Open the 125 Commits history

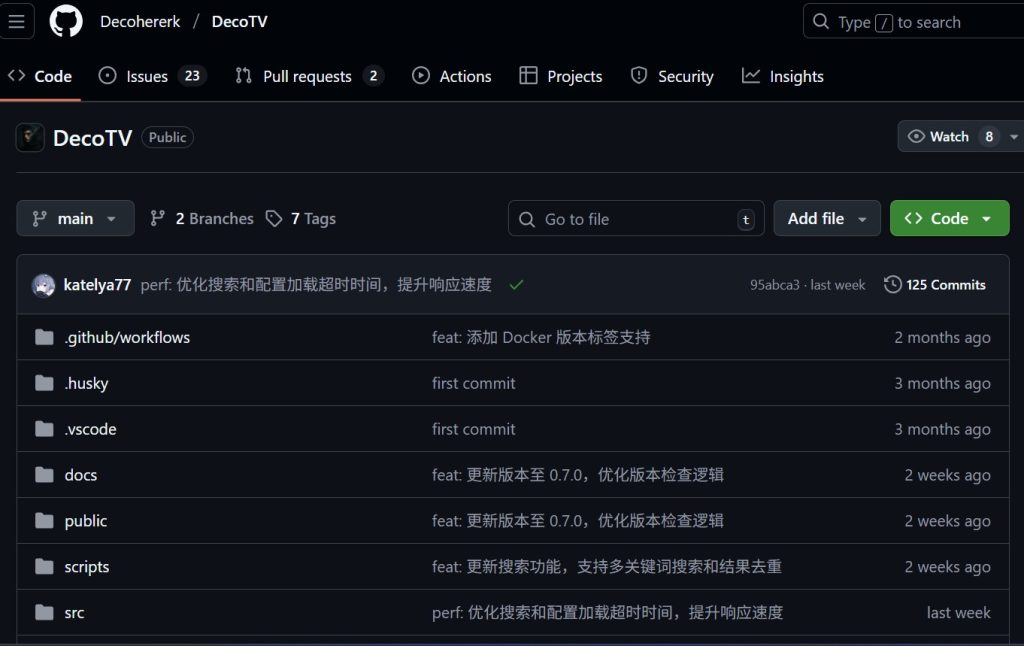click(935, 285)
